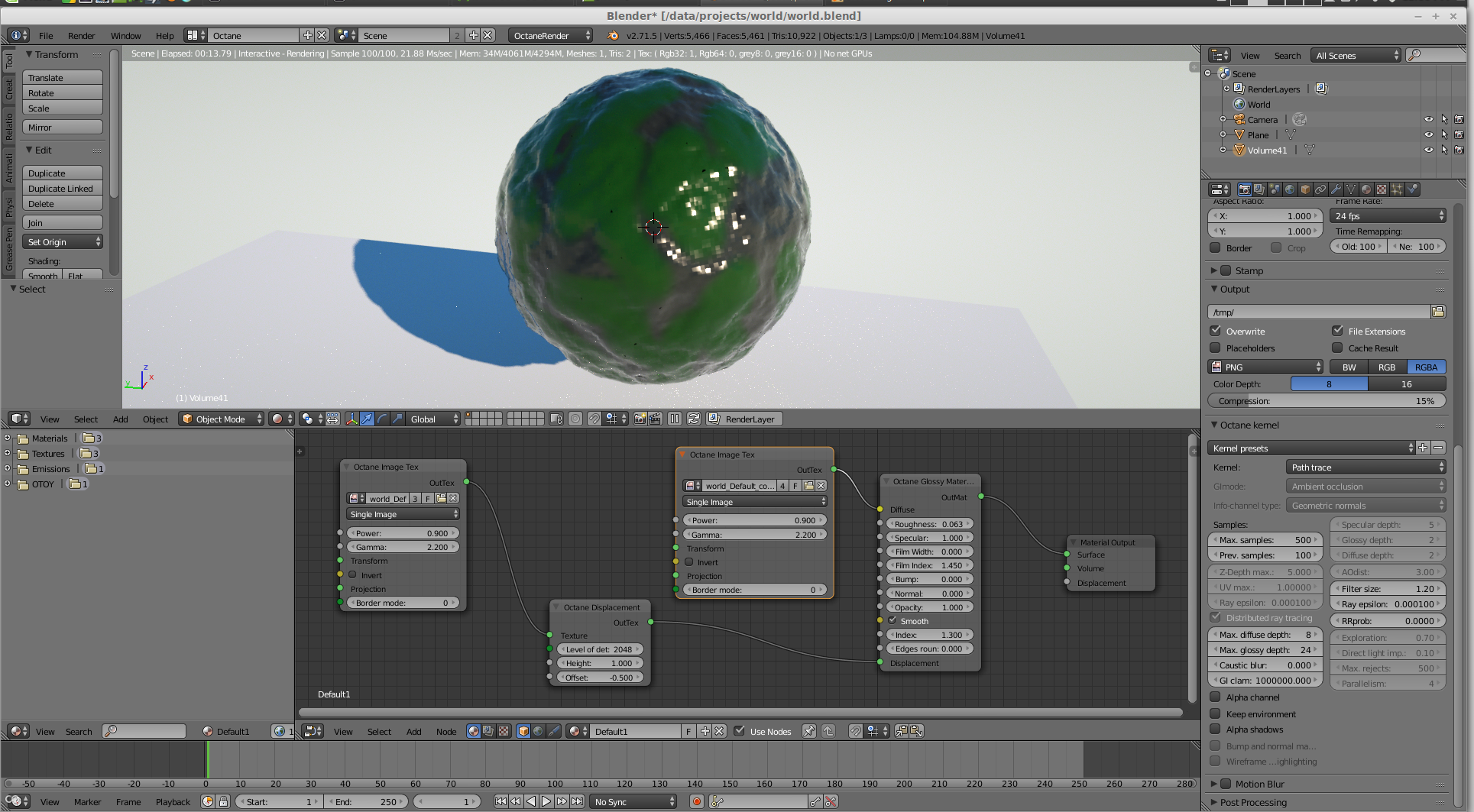Viewport: 1474px width, 812px height.
Task: Open the PNG file format dropdown
Action: pyautogui.click(x=1265, y=367)
